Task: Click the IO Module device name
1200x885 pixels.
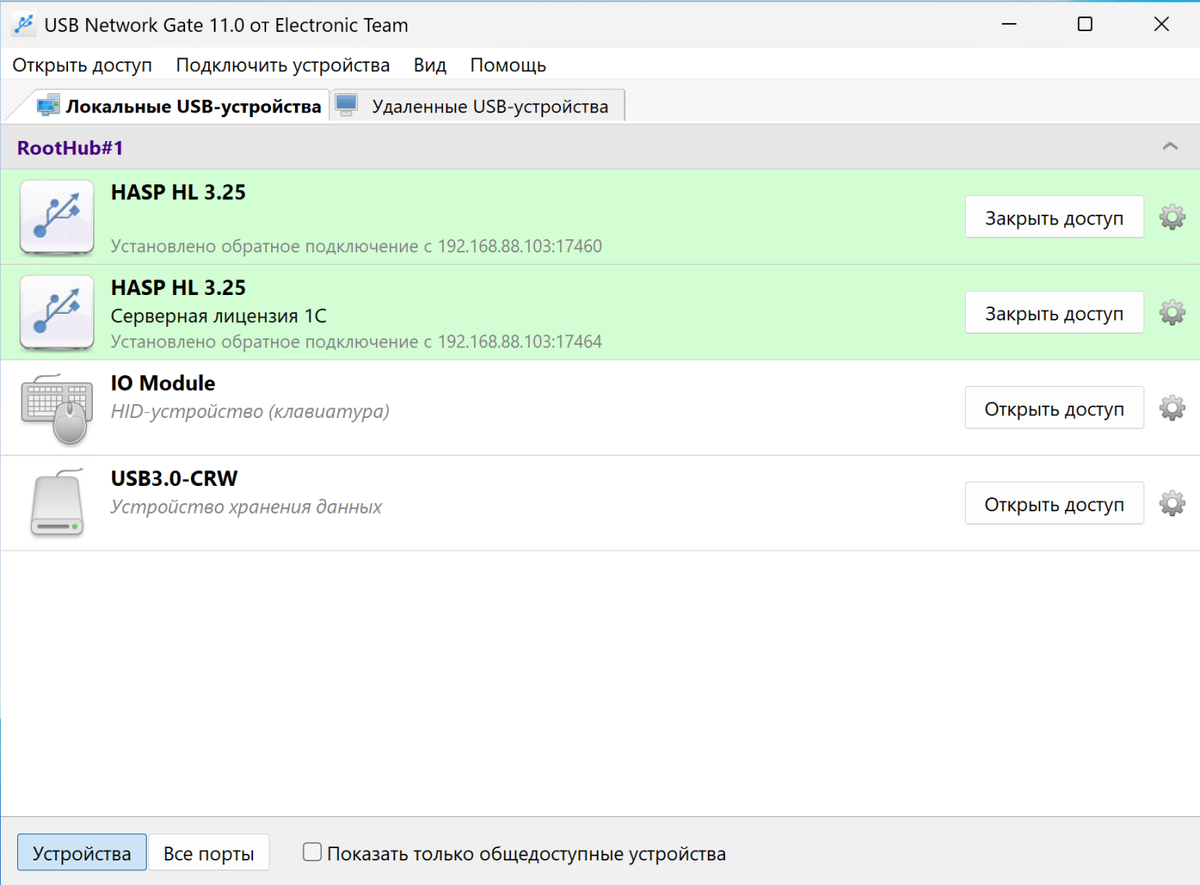Action: tap(163, 383)
